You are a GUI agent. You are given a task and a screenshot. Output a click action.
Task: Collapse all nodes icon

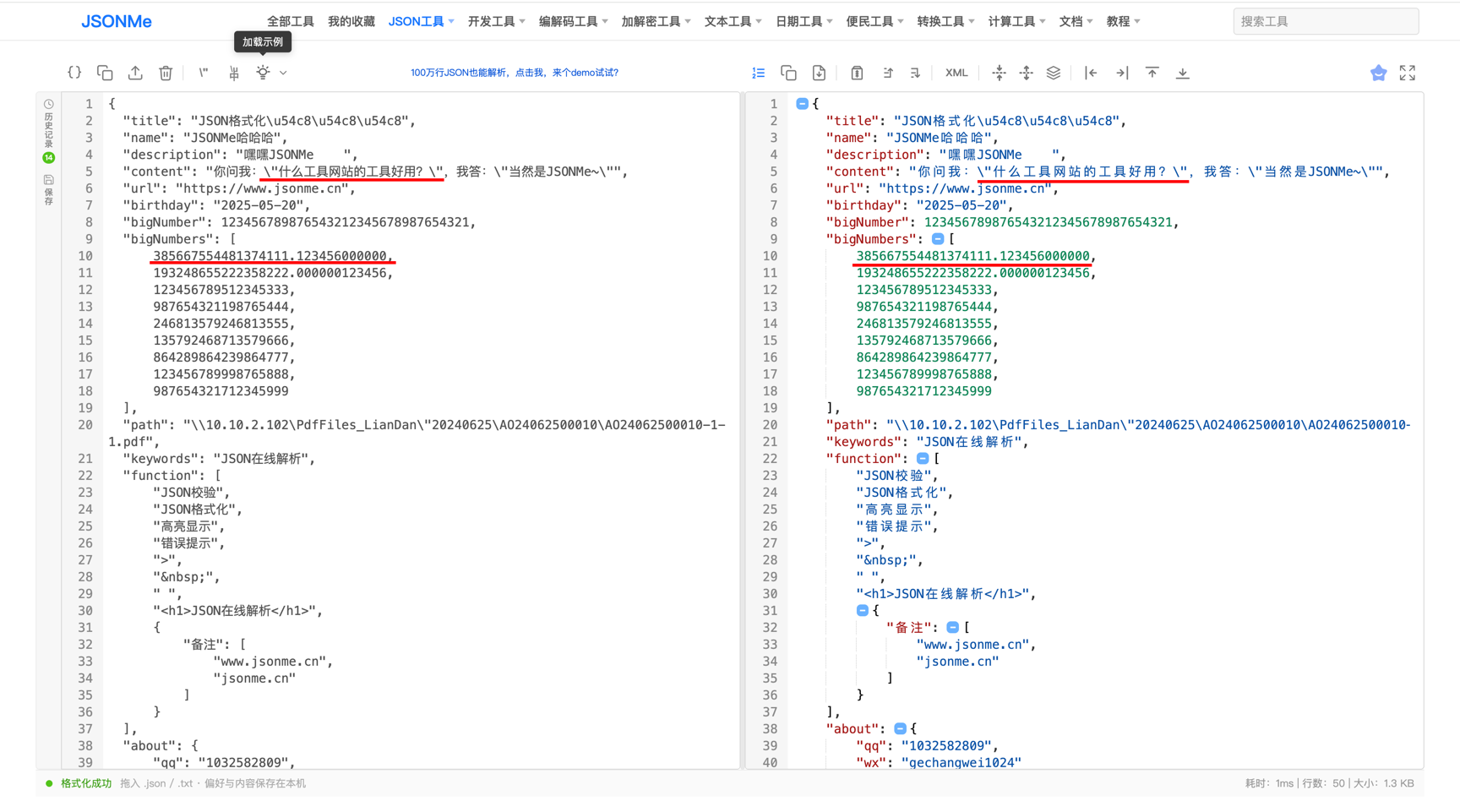[1000, 73]
